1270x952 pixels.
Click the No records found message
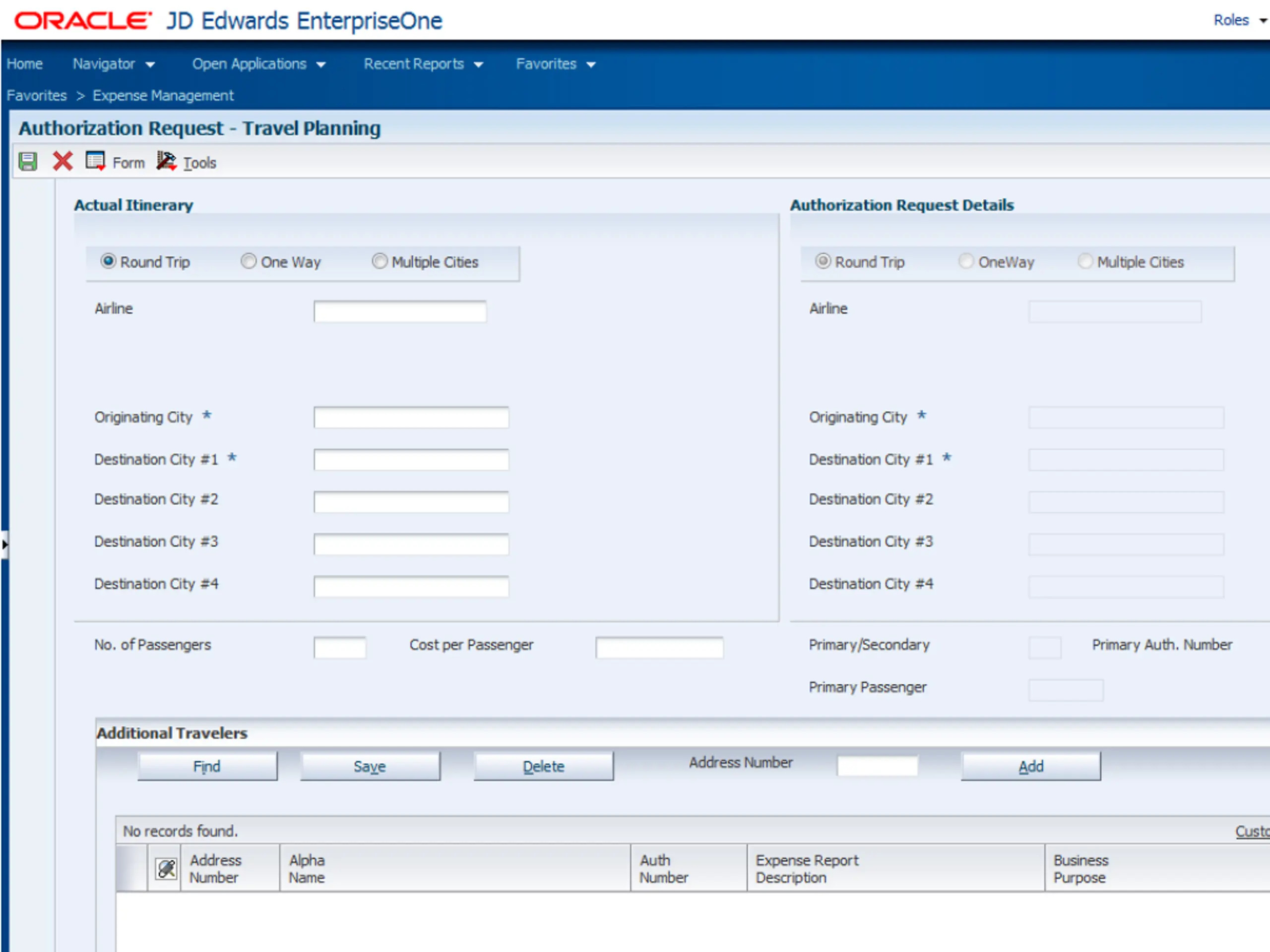[180, 831]
